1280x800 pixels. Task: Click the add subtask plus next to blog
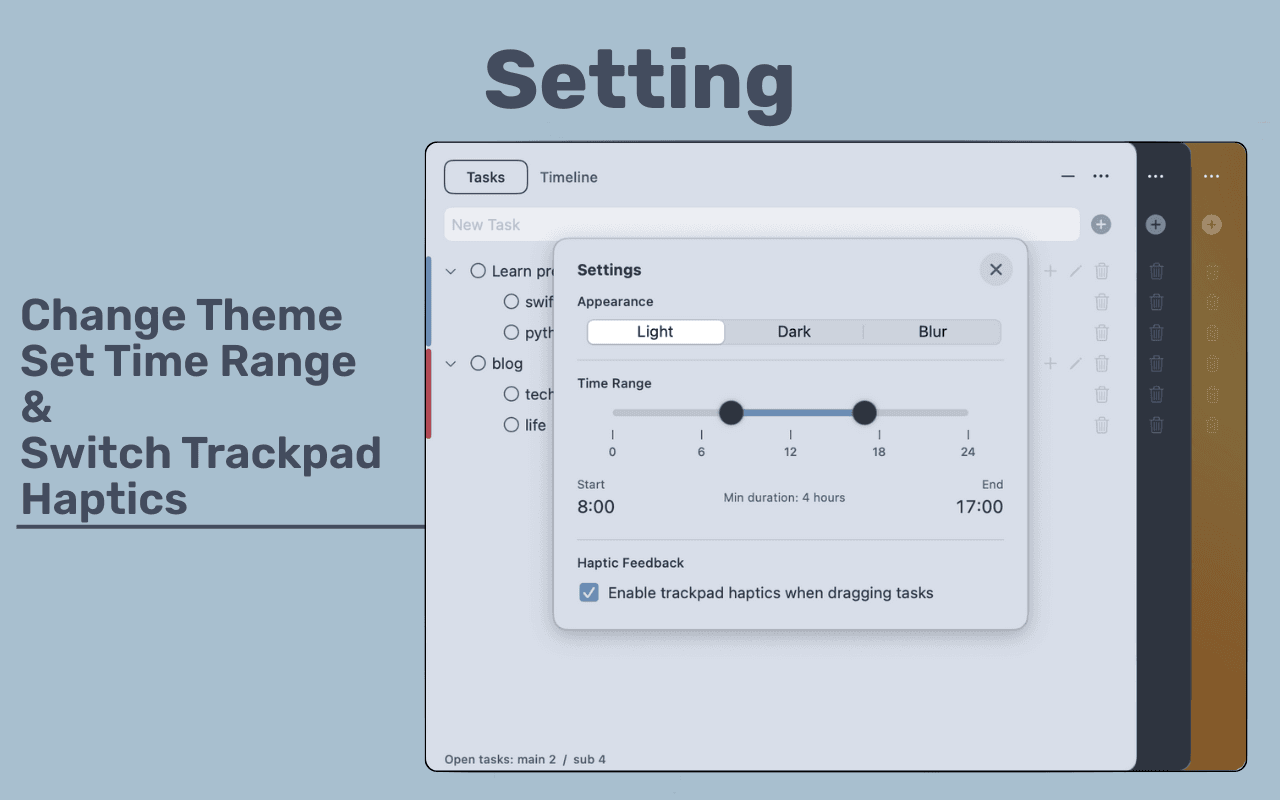coord(1050,363)
